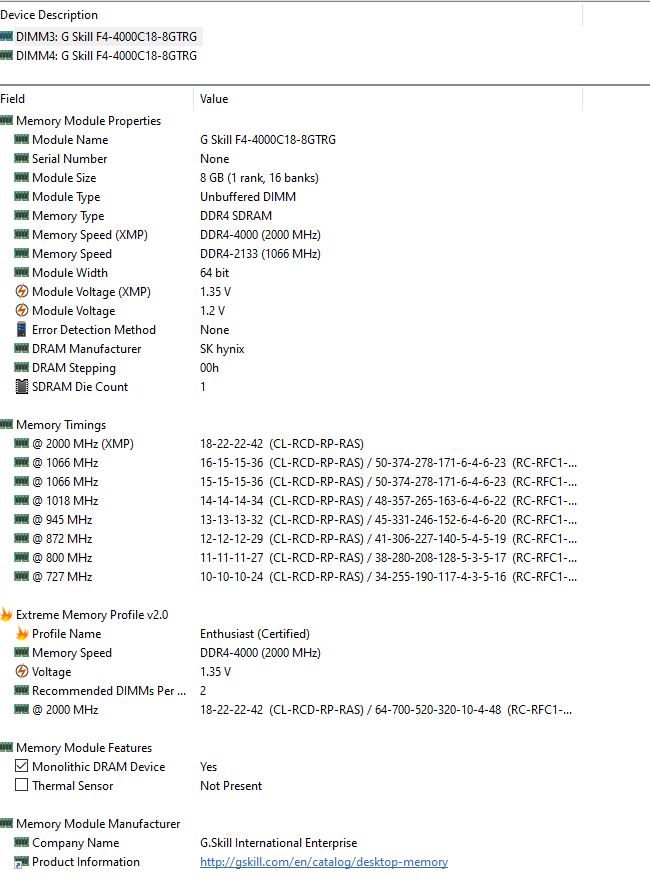This screenshot has width=650, height=894.
Task: Click the Module Voltage (XMP) lightning icon
Action: click(x=22, y=291)
